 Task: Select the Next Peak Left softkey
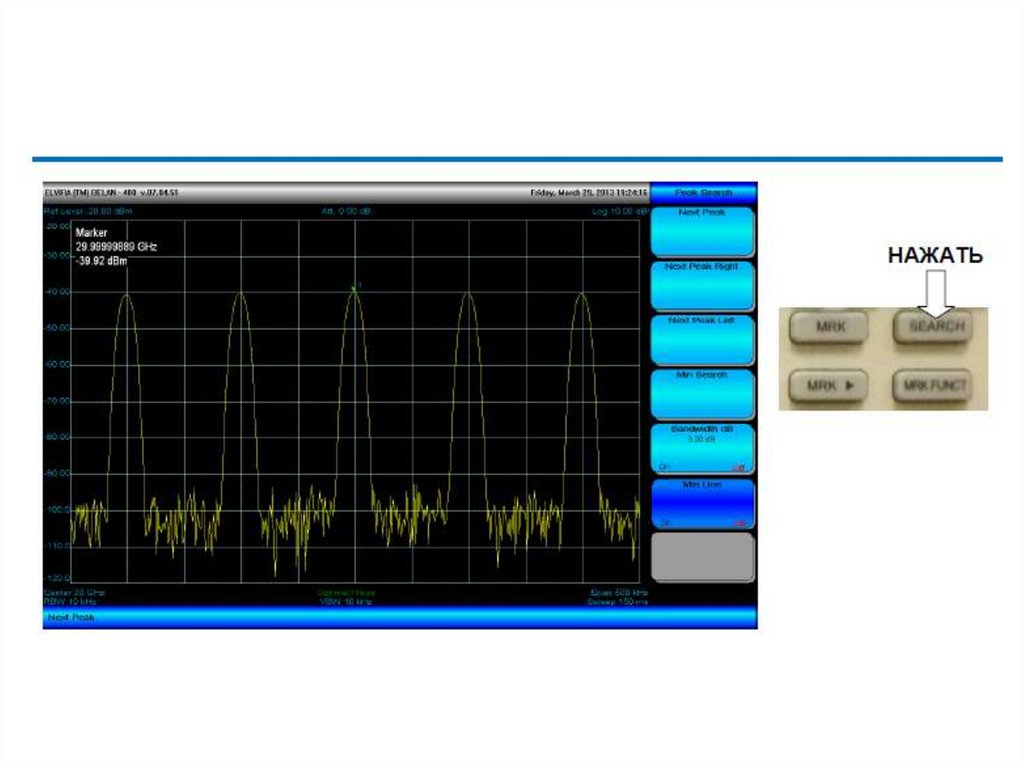(x=702, y=340)
